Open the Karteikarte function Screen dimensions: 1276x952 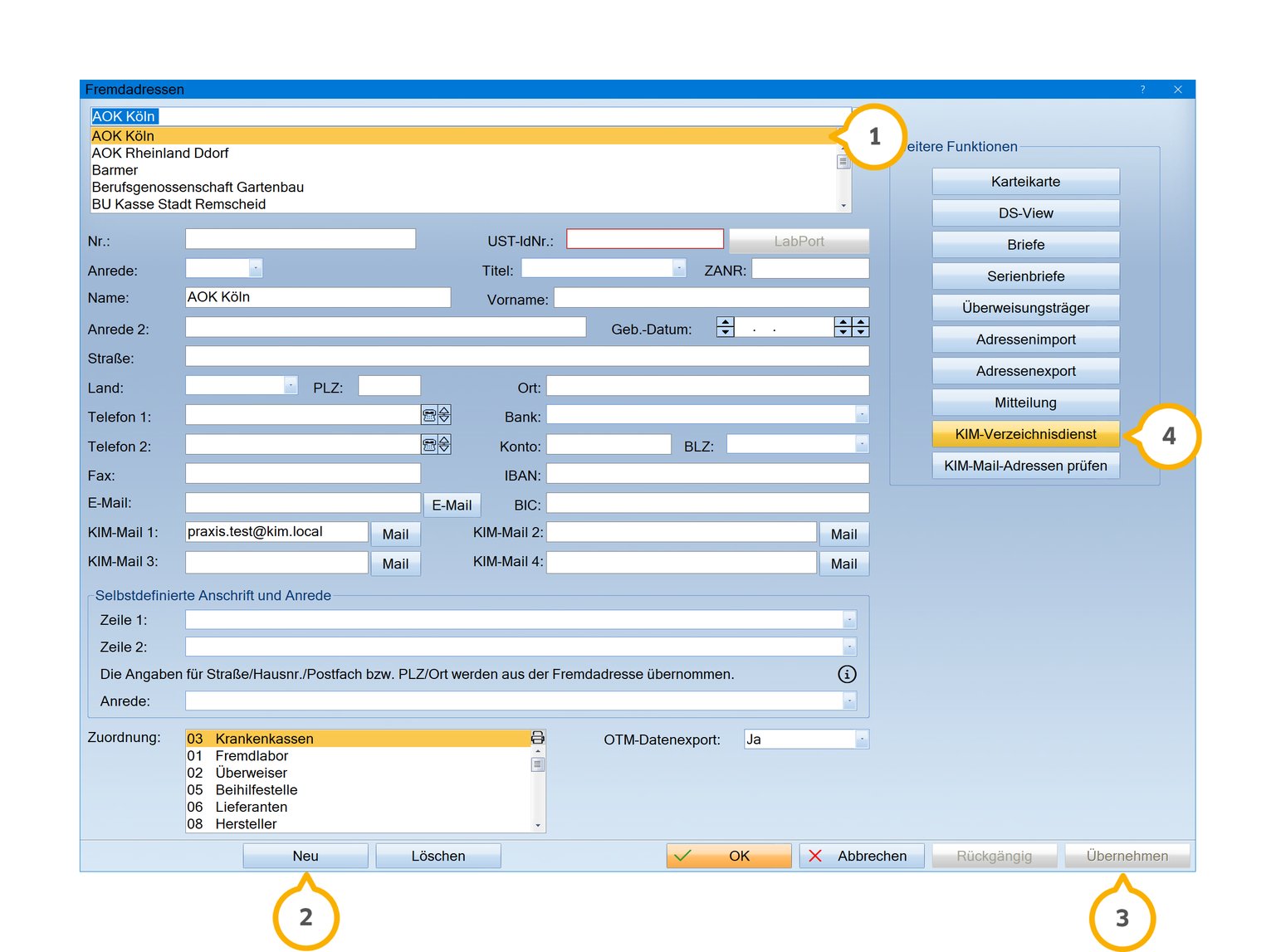[x=1025, y=182]
